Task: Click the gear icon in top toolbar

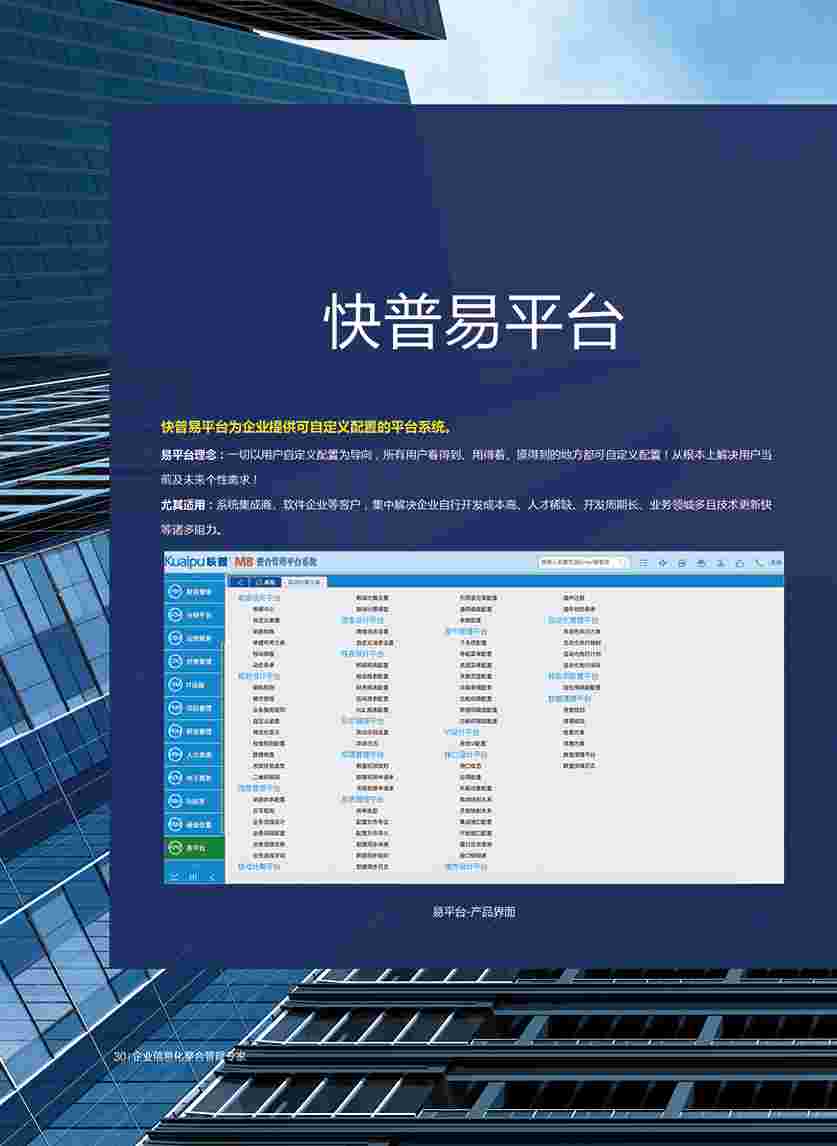Action: click(x=663, y=563)
